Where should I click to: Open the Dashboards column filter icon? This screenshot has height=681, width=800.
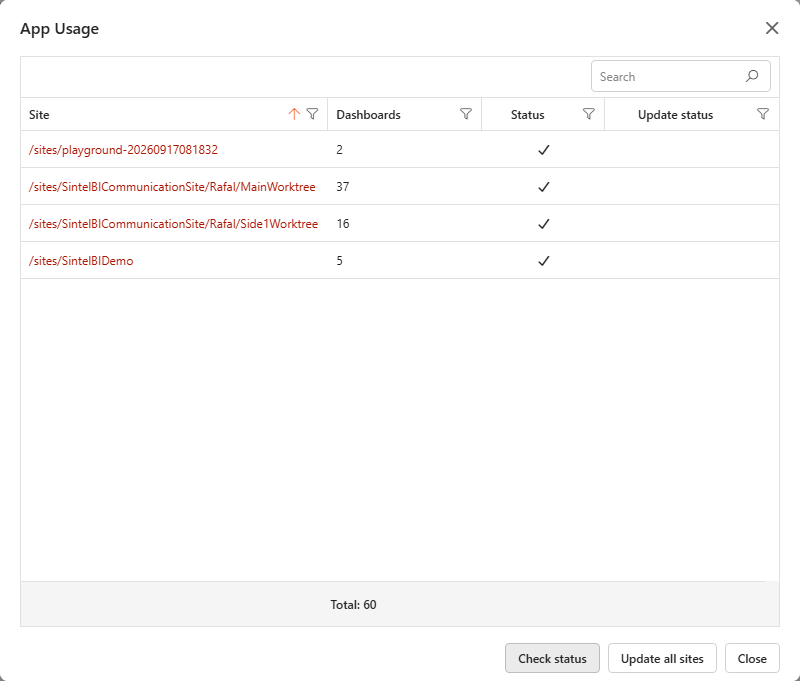[x=466, y=114]
